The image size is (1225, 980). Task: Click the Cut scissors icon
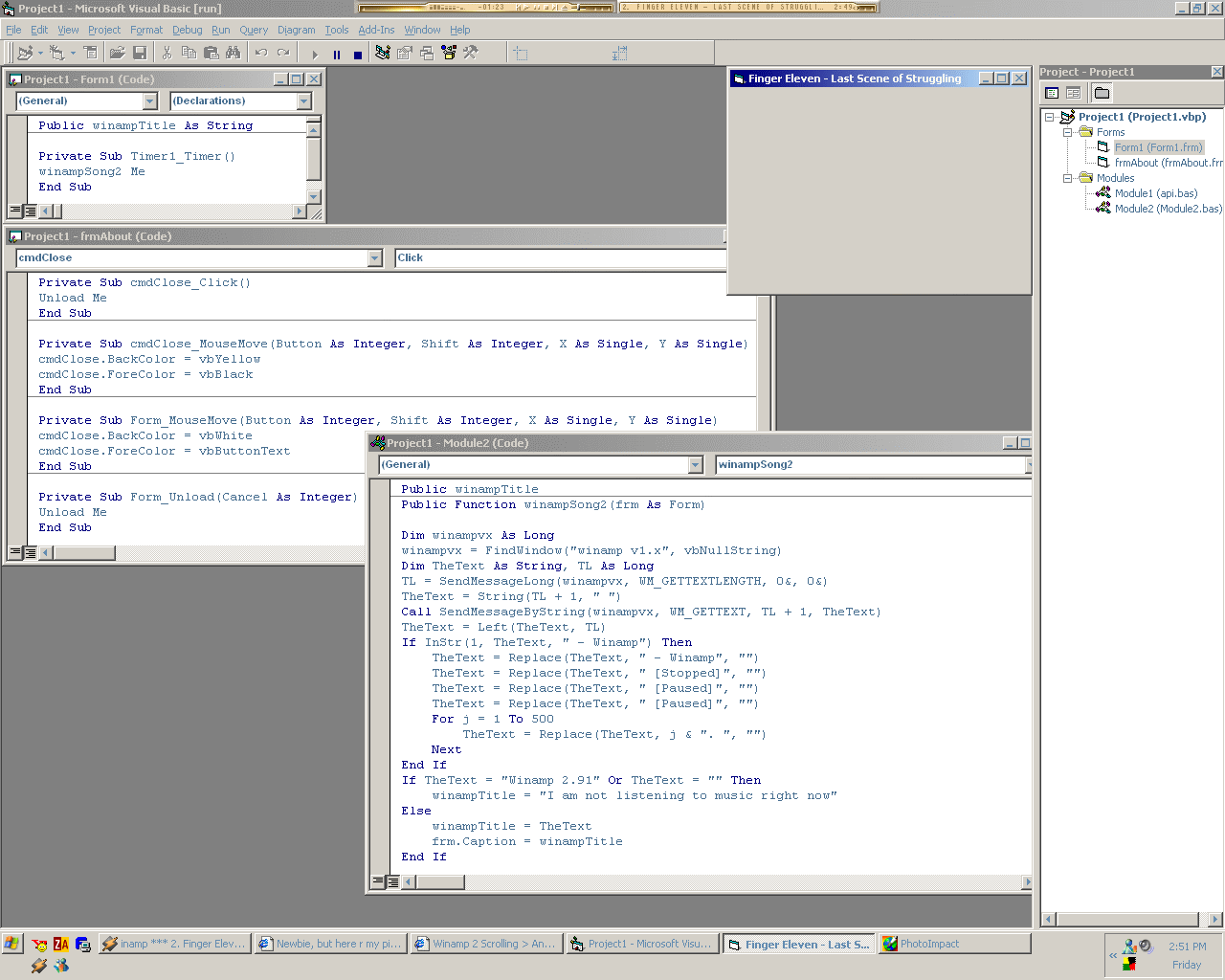pyautogui.click(x=167, y=54)
